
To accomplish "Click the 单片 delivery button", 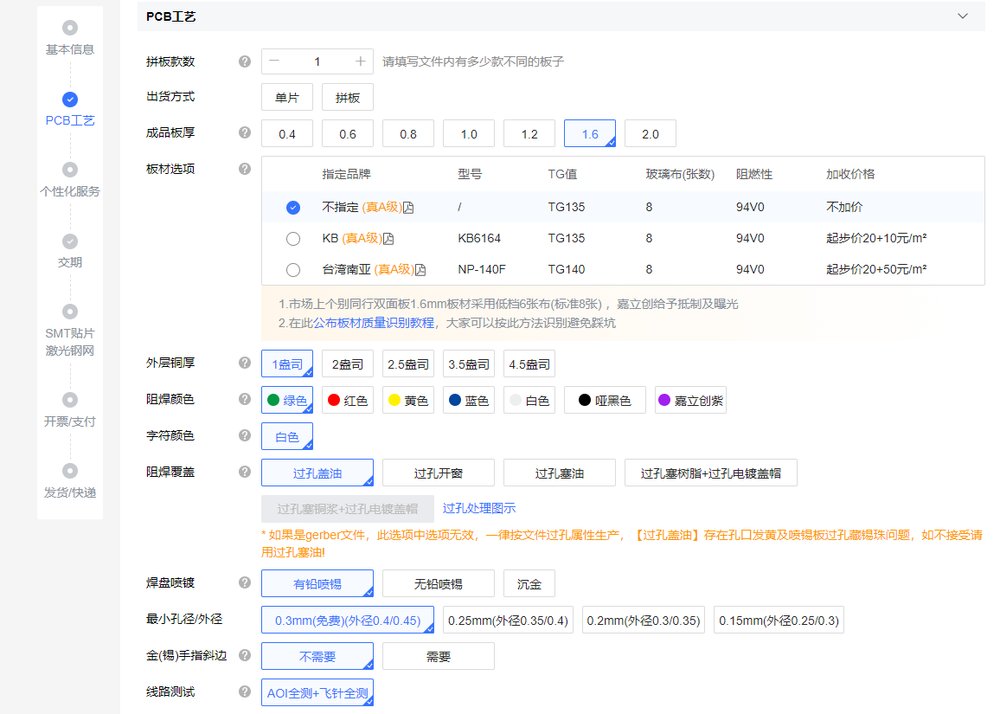I will pos(287,98).
